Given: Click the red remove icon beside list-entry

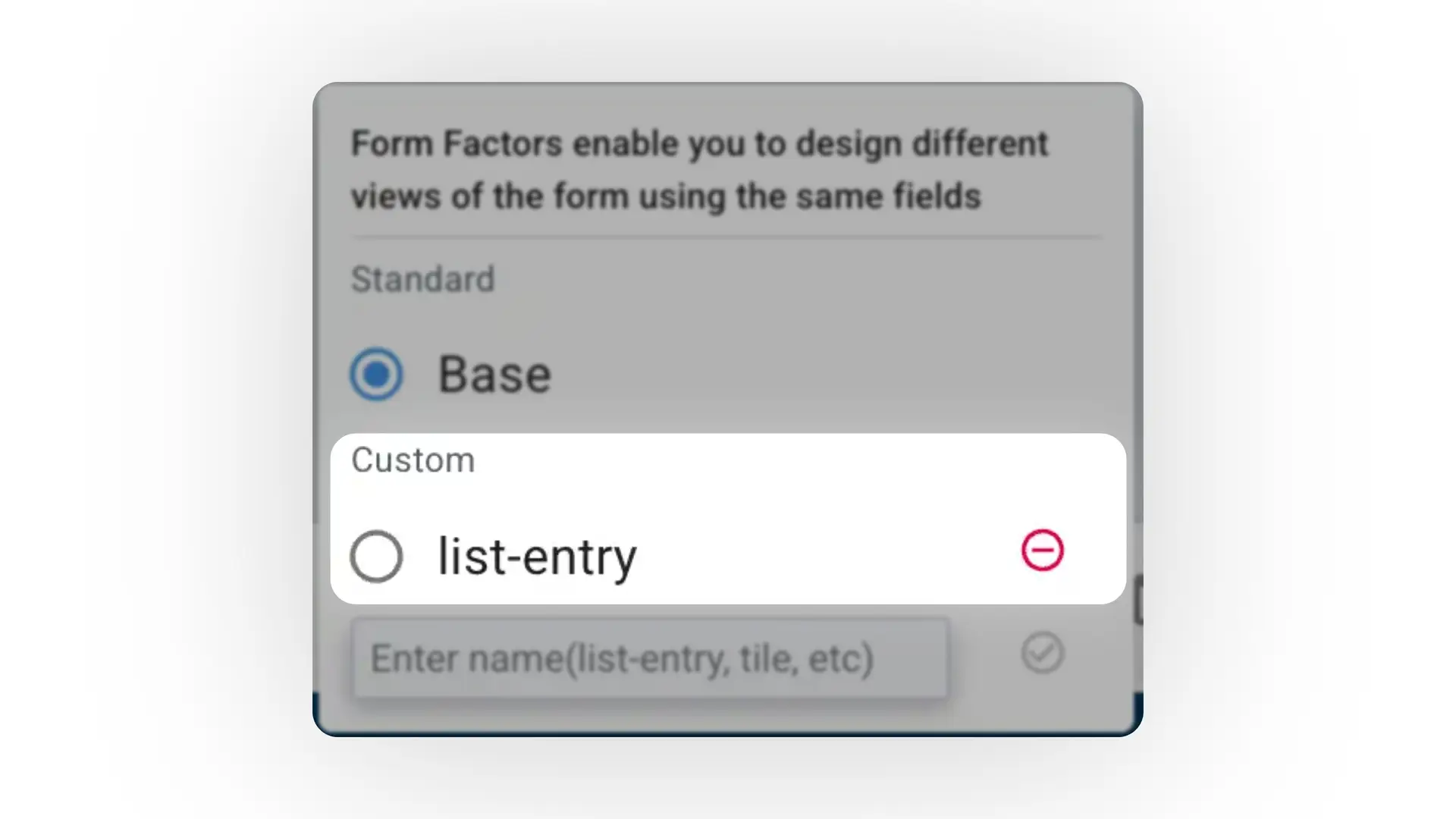Looking at the screenshot, I should [1042, 551].
